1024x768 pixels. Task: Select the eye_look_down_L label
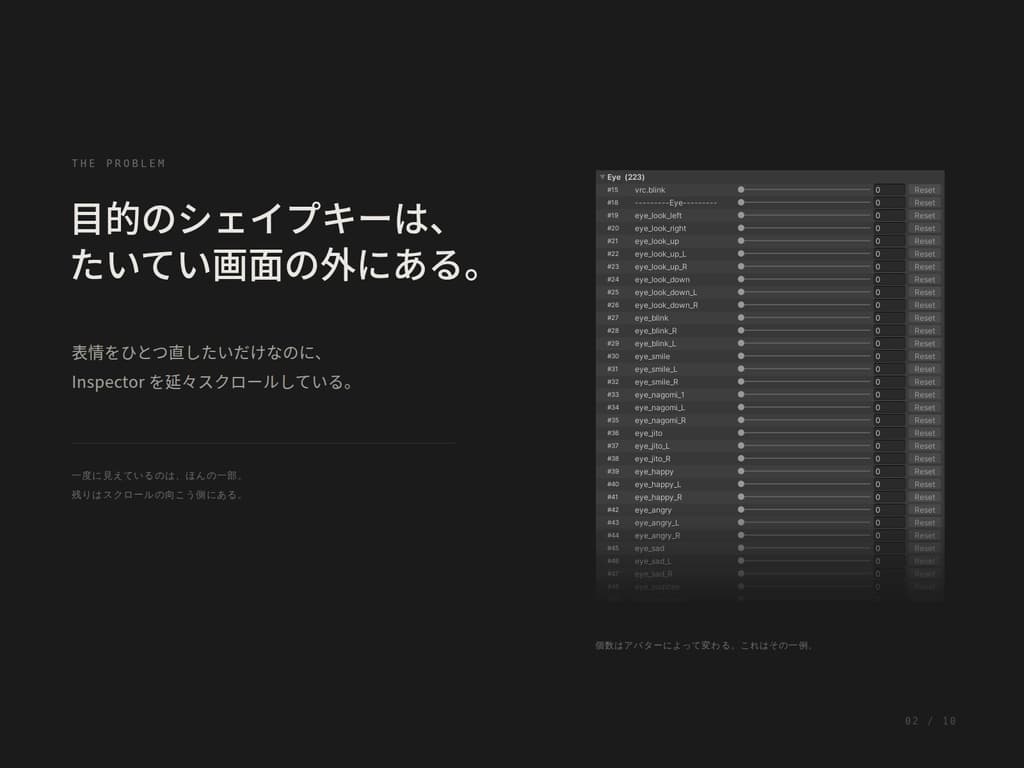665,293
